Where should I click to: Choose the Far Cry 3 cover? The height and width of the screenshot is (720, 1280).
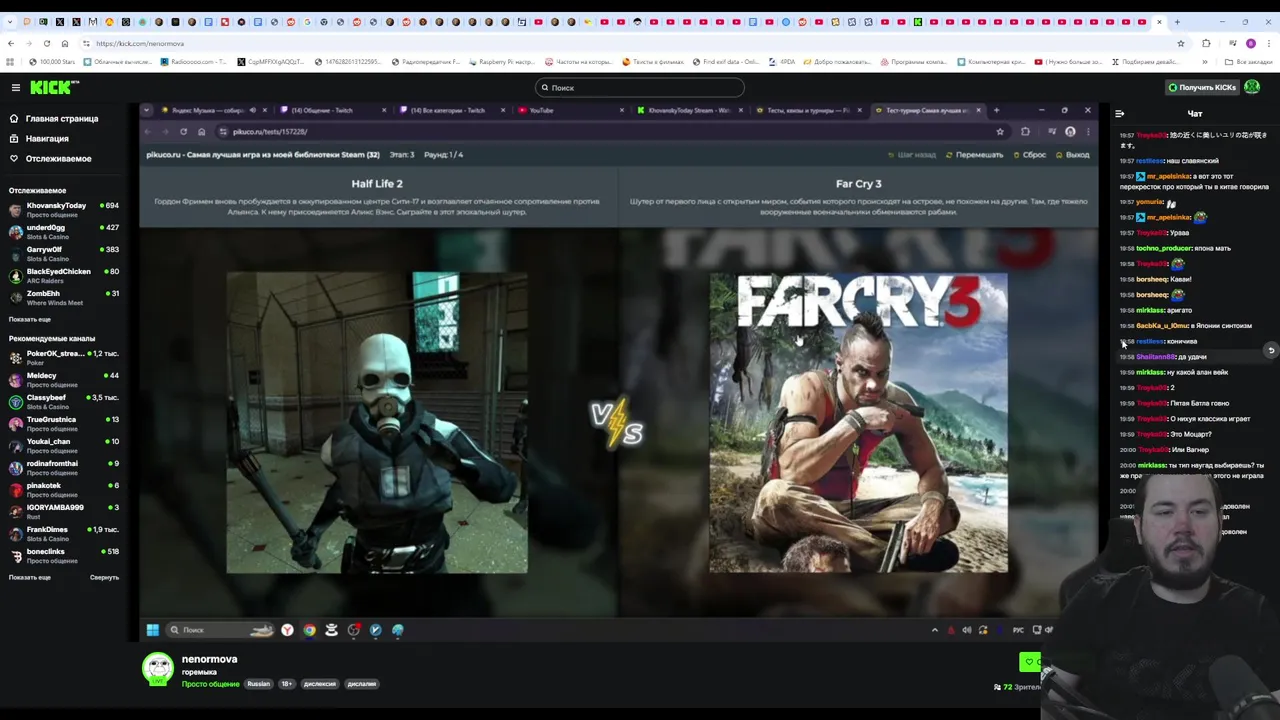(859, 423)
